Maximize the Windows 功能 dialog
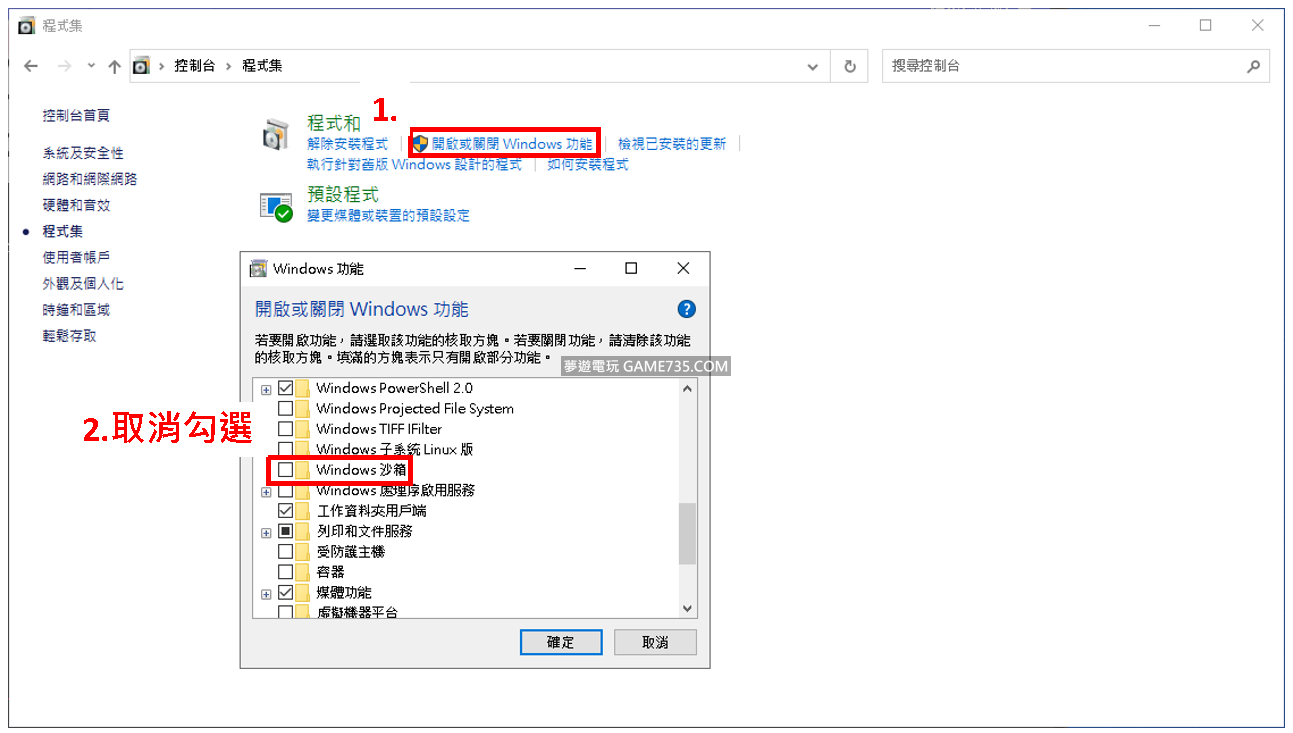1293x733 pixels. (631, 268)
